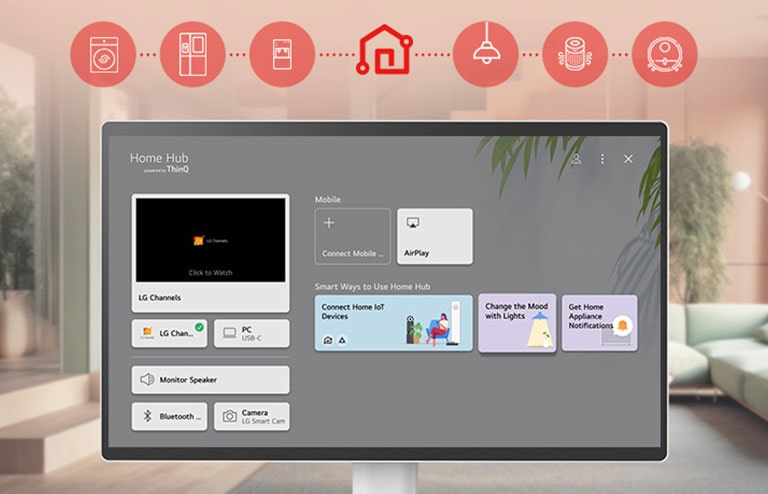This screenshot has width=768, height=494.
Task: Click the Bluetooth symbol icon
Action: 147,416
